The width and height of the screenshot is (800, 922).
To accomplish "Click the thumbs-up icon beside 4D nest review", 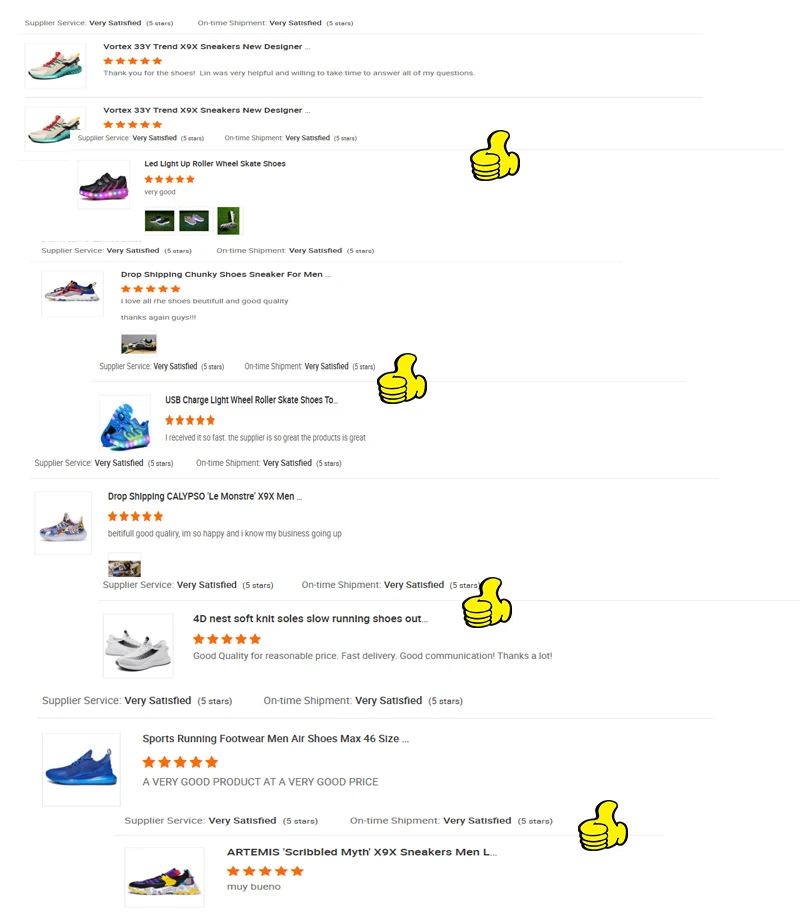I will (x=487, y=603).
